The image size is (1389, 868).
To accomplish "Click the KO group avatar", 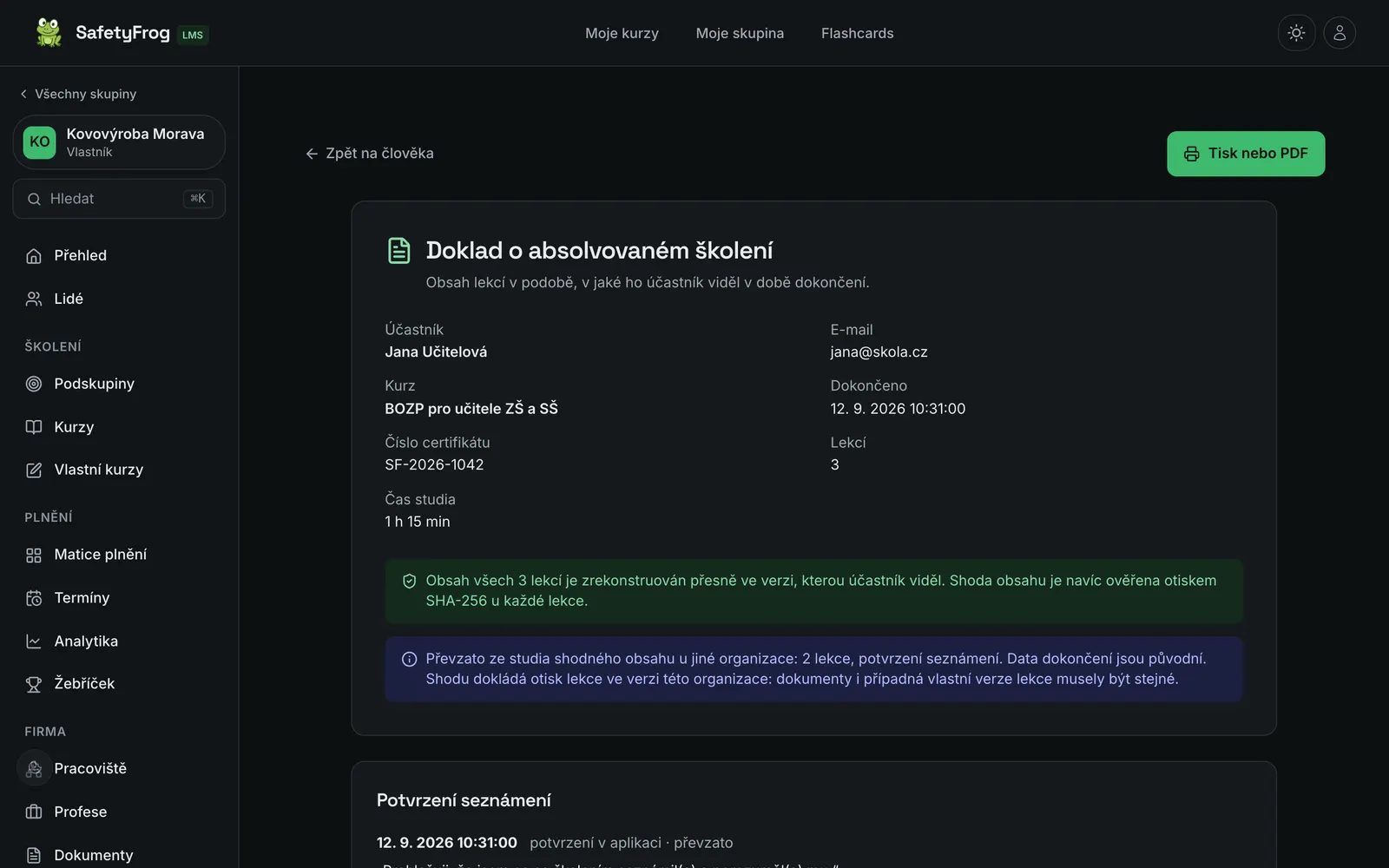I will 40,142.
